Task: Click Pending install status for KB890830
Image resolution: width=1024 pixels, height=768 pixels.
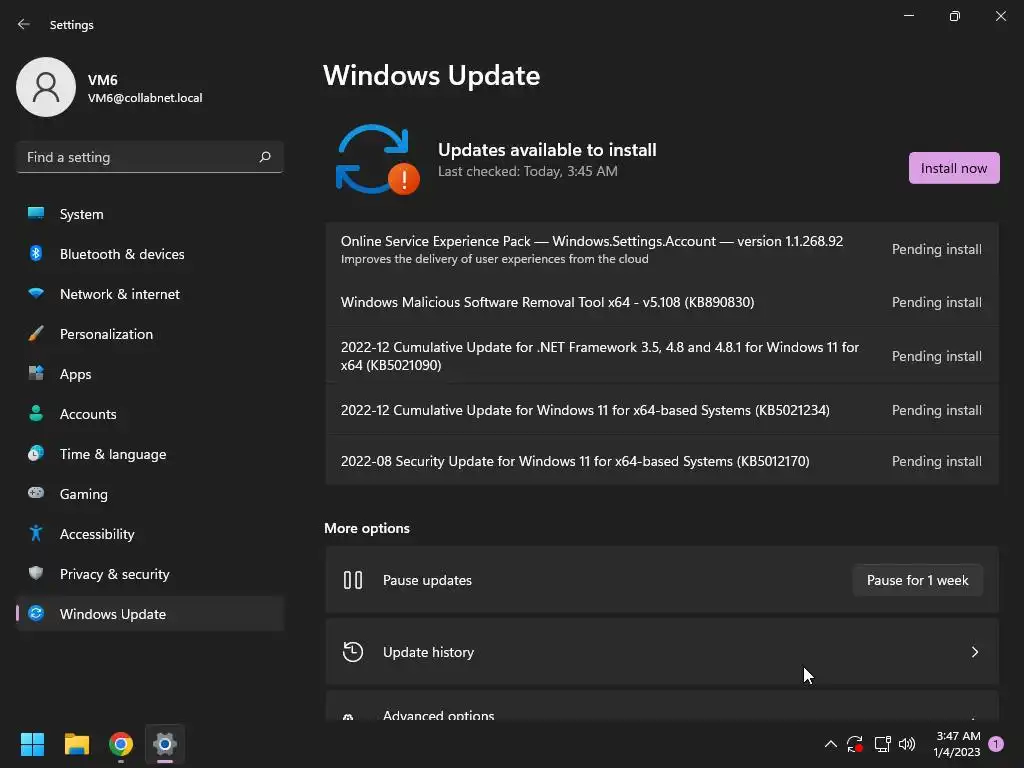Action: [936, 302]
